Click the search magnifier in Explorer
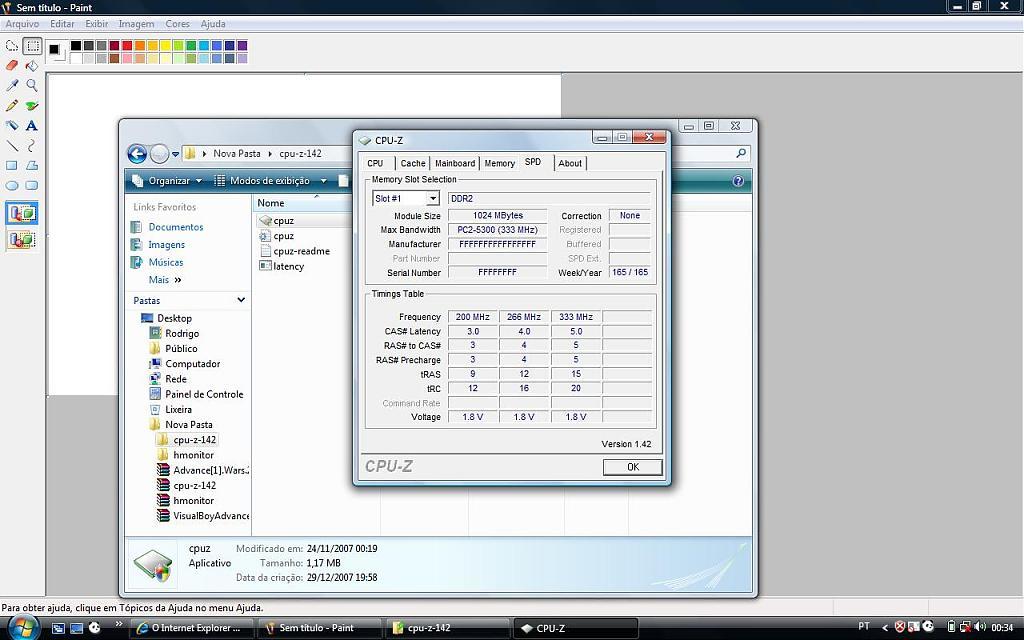The image size is (1024, 640). 741,153
